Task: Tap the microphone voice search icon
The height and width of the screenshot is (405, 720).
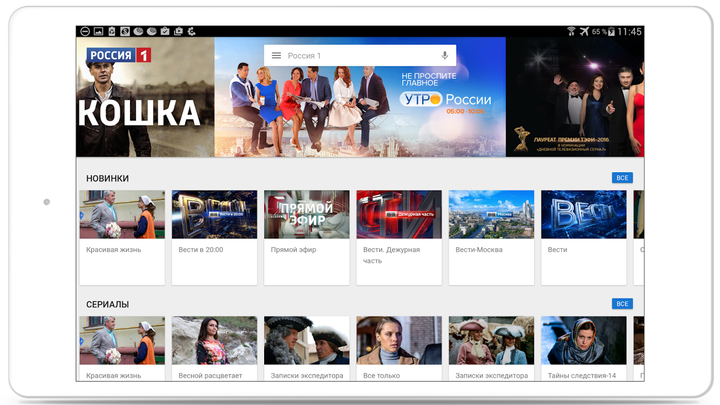Action: point(444,56)
